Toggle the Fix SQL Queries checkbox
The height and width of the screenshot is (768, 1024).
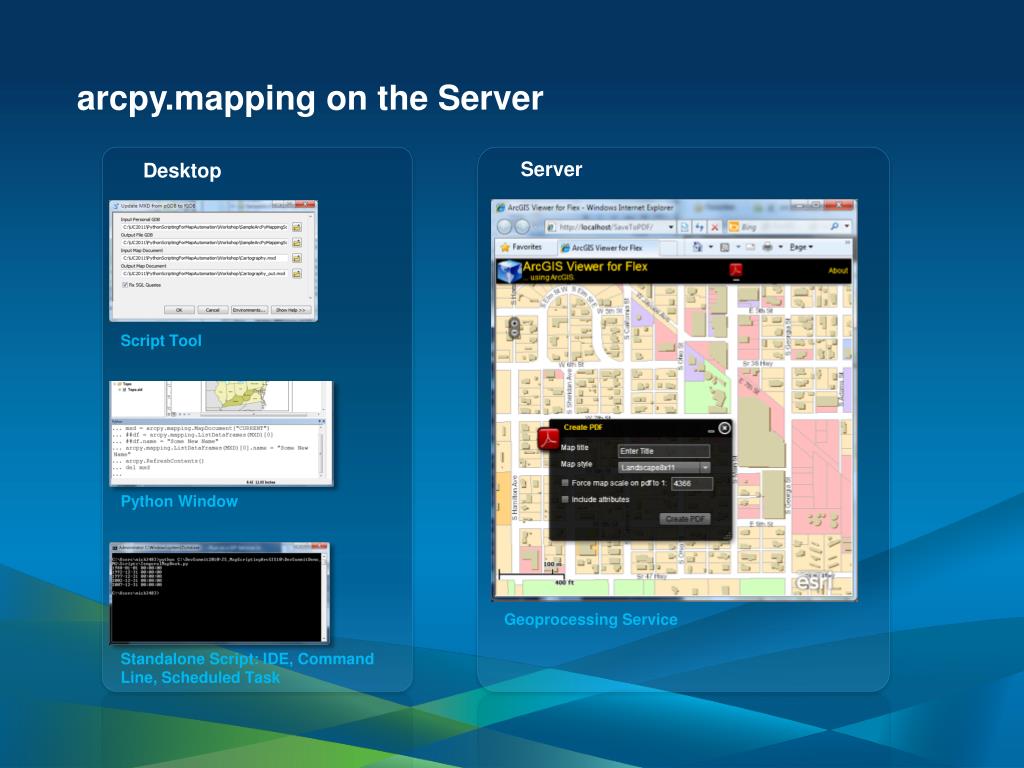pyautogui.click(x=125, y=285)
